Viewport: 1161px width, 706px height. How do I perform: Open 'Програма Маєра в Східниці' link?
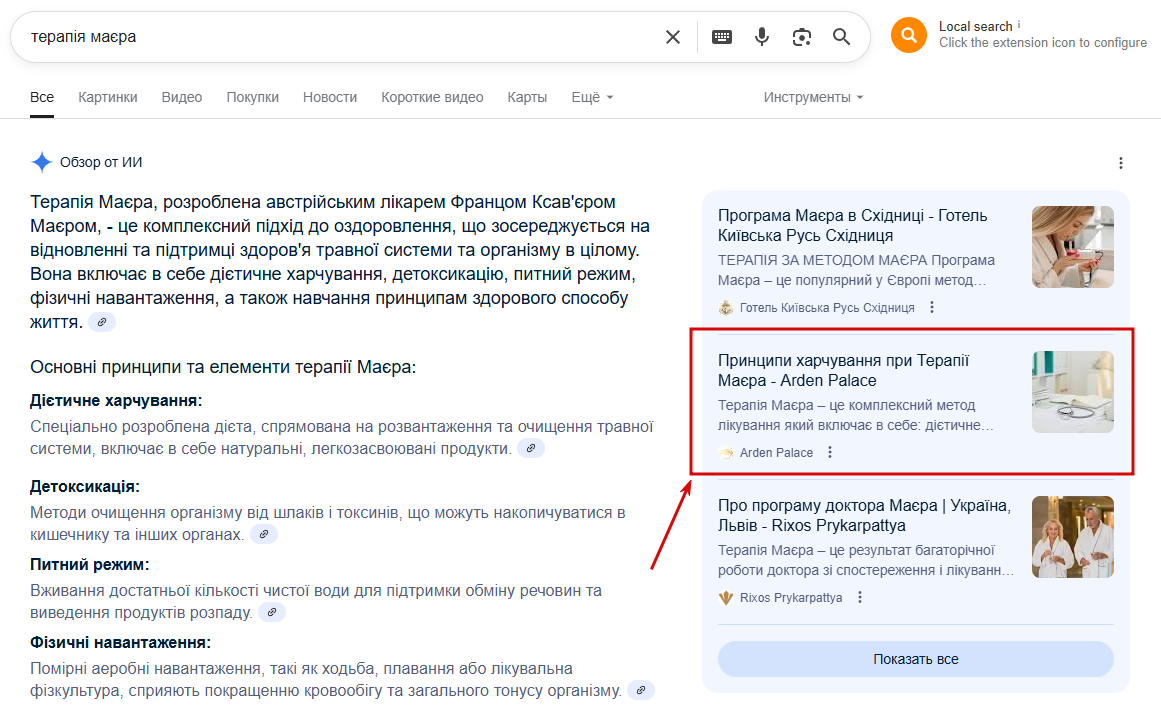852,225
